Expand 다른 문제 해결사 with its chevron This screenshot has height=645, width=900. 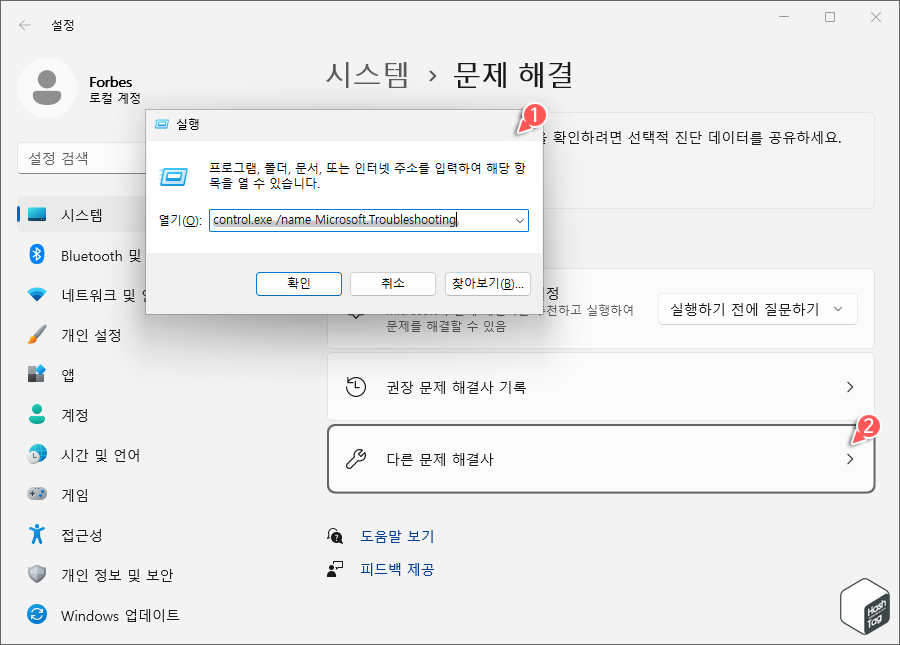[x=850, y=460]
